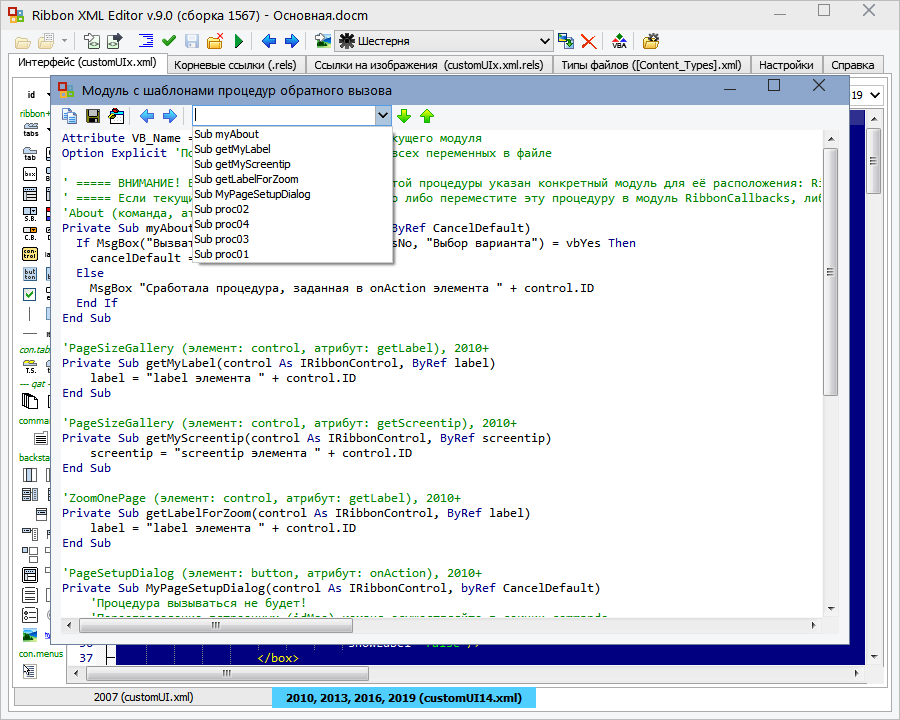The image size is (900, 720).
Task: Switch to 2007 (customUI.xml) bottom tab
Action: (x=143, y=697)
